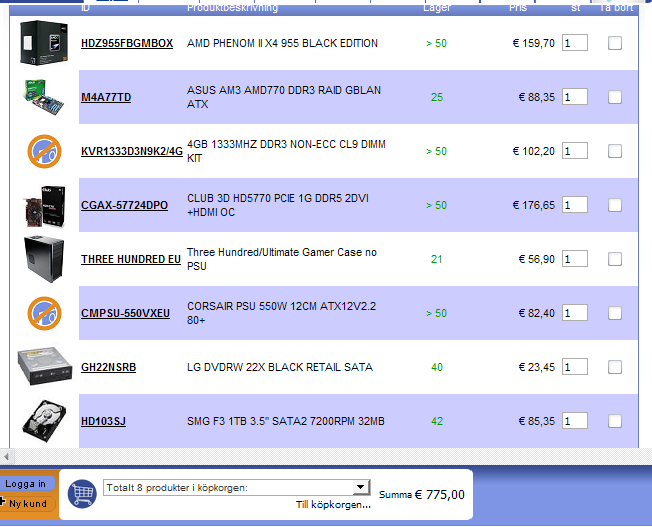Image resolution: width=652 pixels, height=527 pixels.
Task: Follow the 'Till köpkorgen...' link
Action: 333,505
